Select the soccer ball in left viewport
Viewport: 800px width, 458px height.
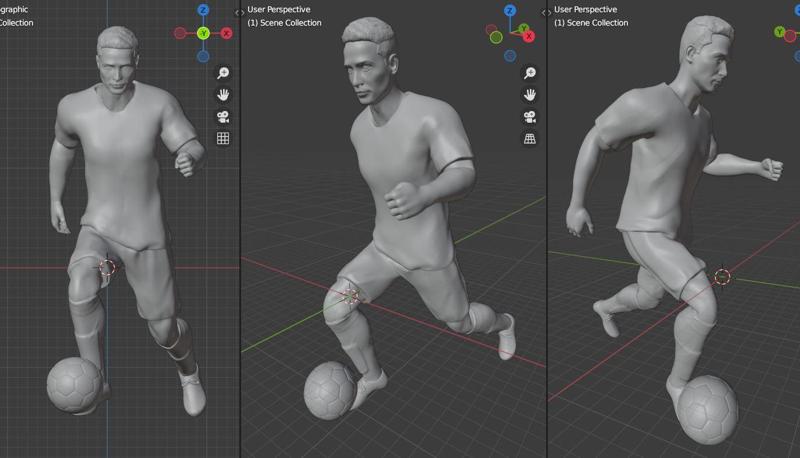[x=73, y=385]
